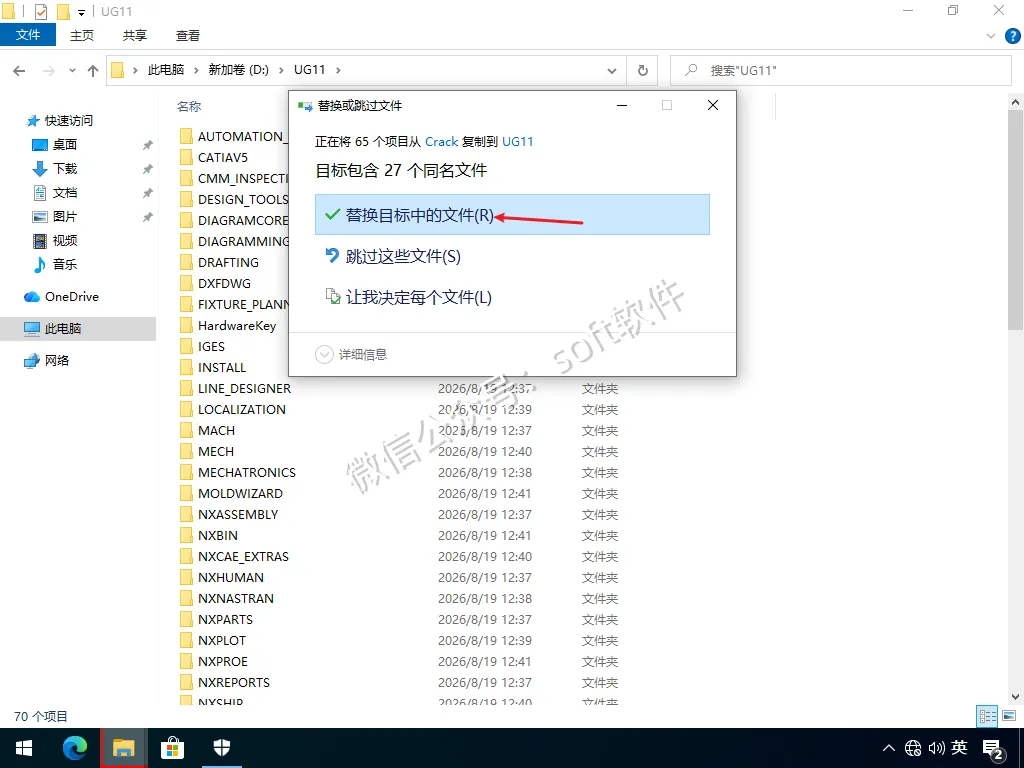This screenshot has width=1024, height=768.
Task: Select the IGES folder
Action: (211, 346)
